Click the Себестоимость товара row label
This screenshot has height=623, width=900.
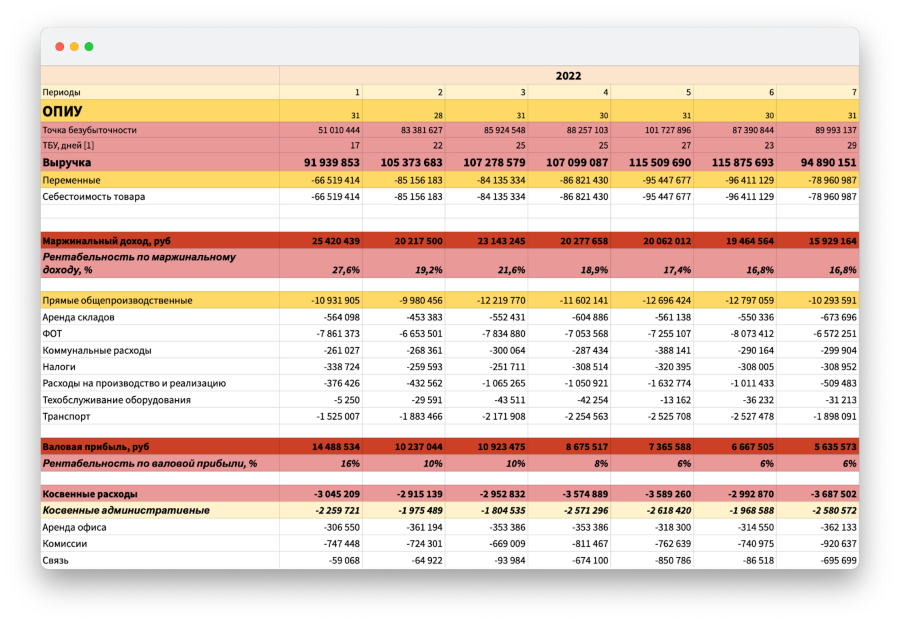[93, 197]
